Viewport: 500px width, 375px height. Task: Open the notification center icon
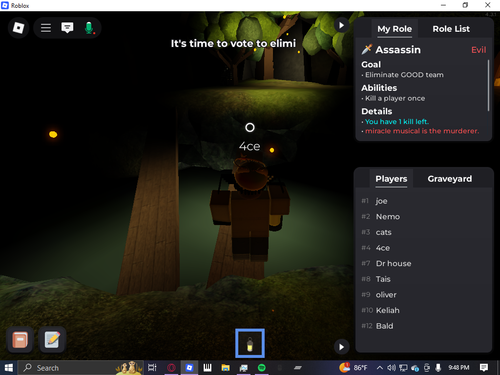click(x=484, y=368)
